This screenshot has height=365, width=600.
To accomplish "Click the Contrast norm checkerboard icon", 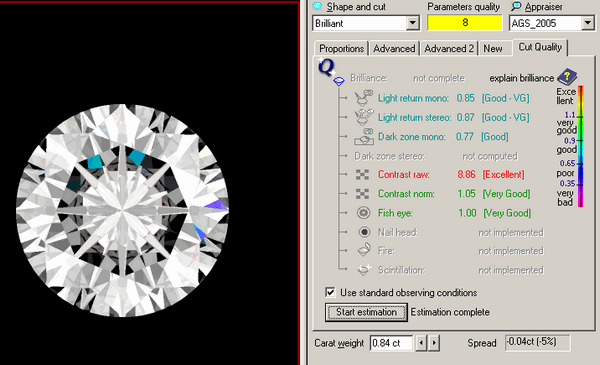I will [x=362, y=194].
